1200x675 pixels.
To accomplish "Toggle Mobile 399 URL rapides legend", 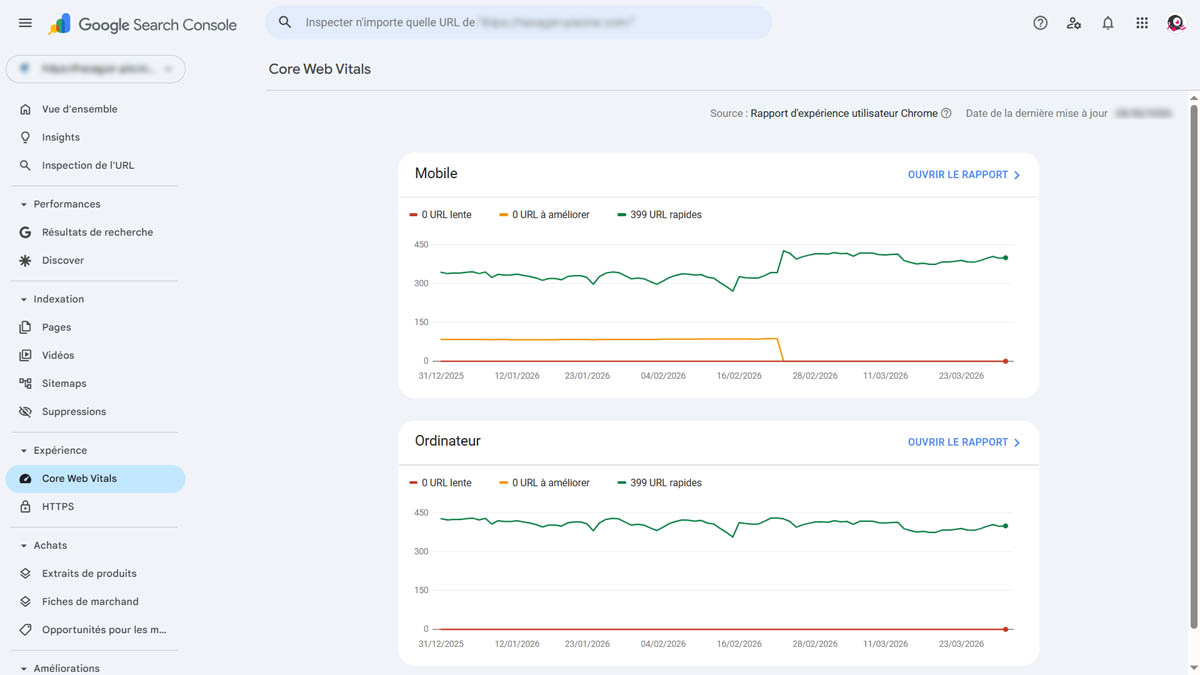I will (659, 215).
